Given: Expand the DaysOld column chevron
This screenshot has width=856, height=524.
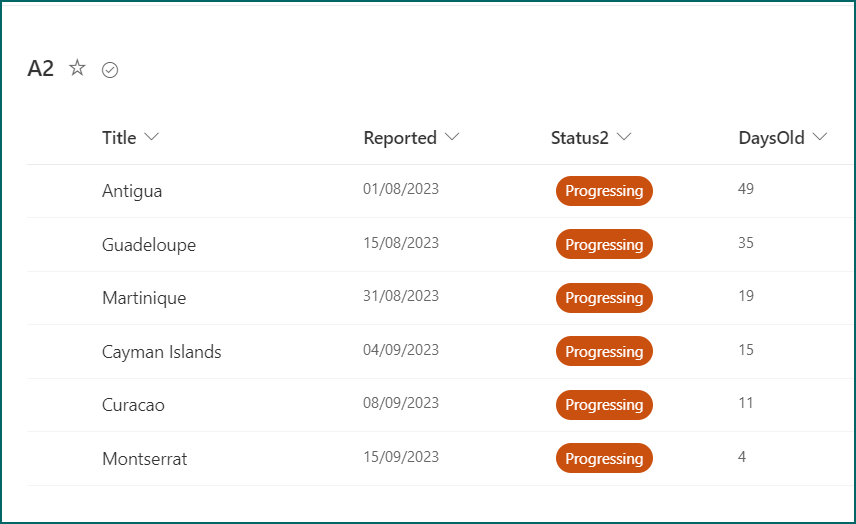Looking at the screenshot, I should coord(819,136).
